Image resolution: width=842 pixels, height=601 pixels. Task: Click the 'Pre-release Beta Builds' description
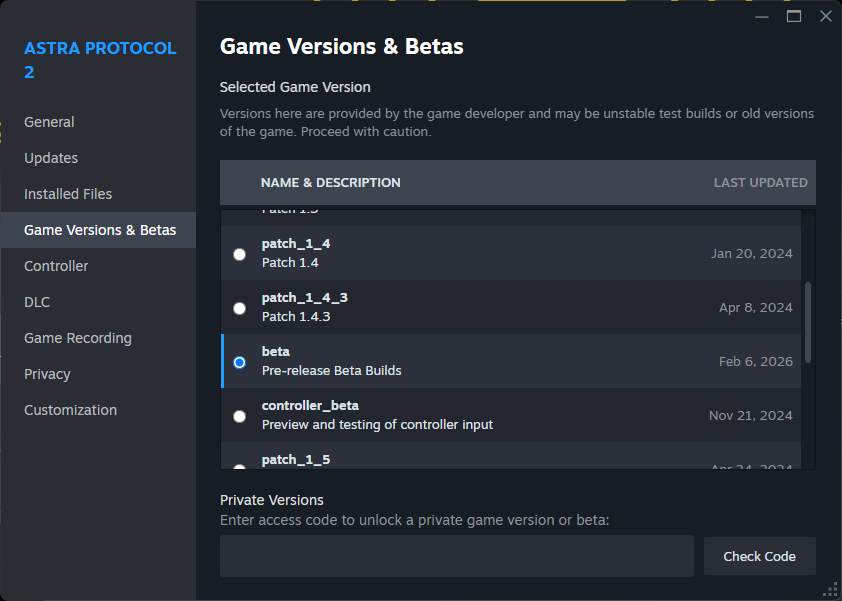pos(331,371)
